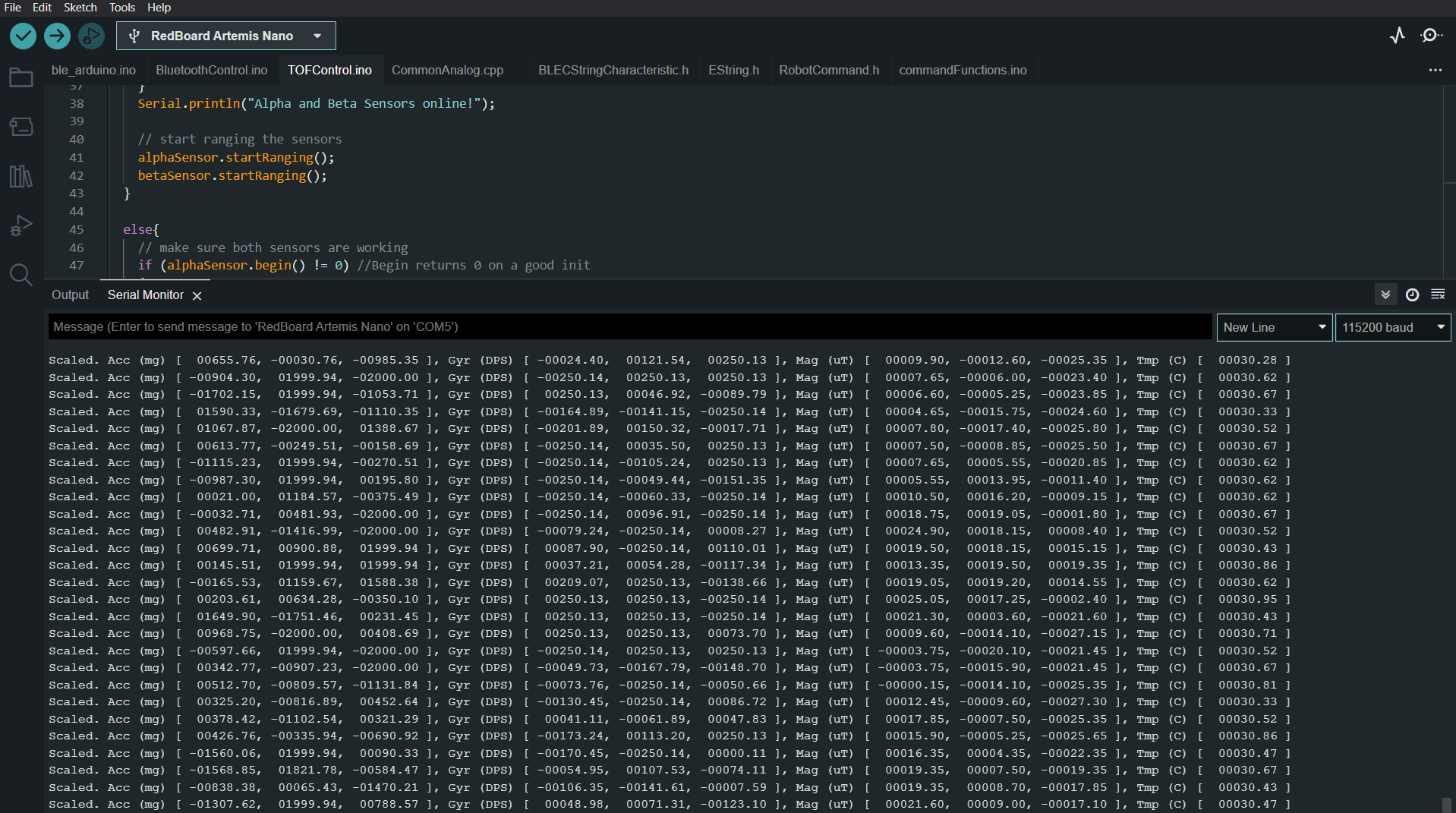1456x813 pixels.
Task: Click the serial row ending in 00030.81
Action: [670, 685]
